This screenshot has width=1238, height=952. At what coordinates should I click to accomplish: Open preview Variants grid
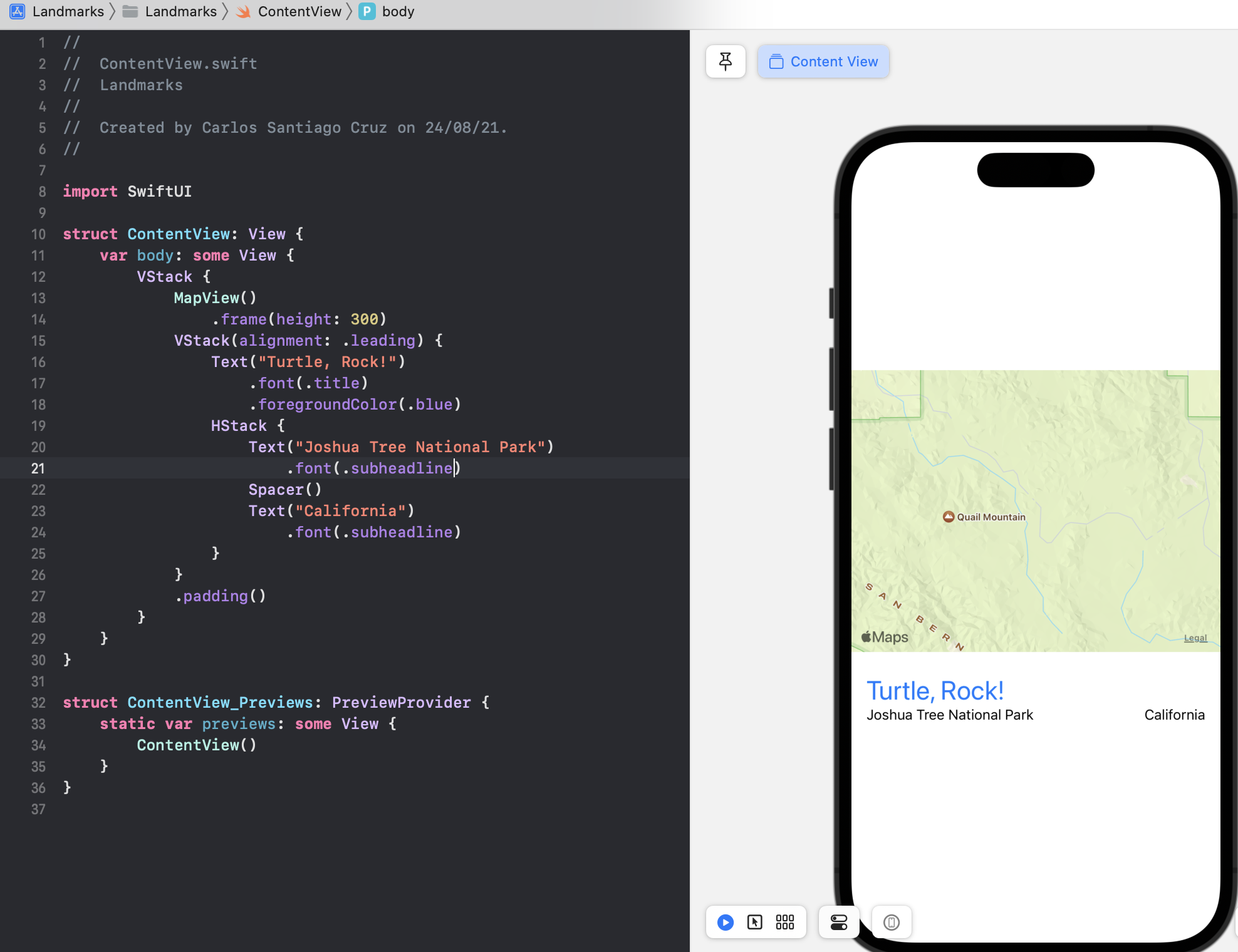pos(785,922)
